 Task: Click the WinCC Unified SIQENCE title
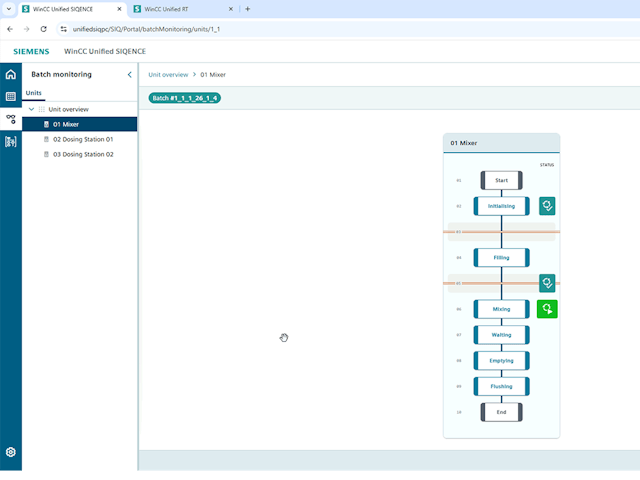[x=105, y=51]
